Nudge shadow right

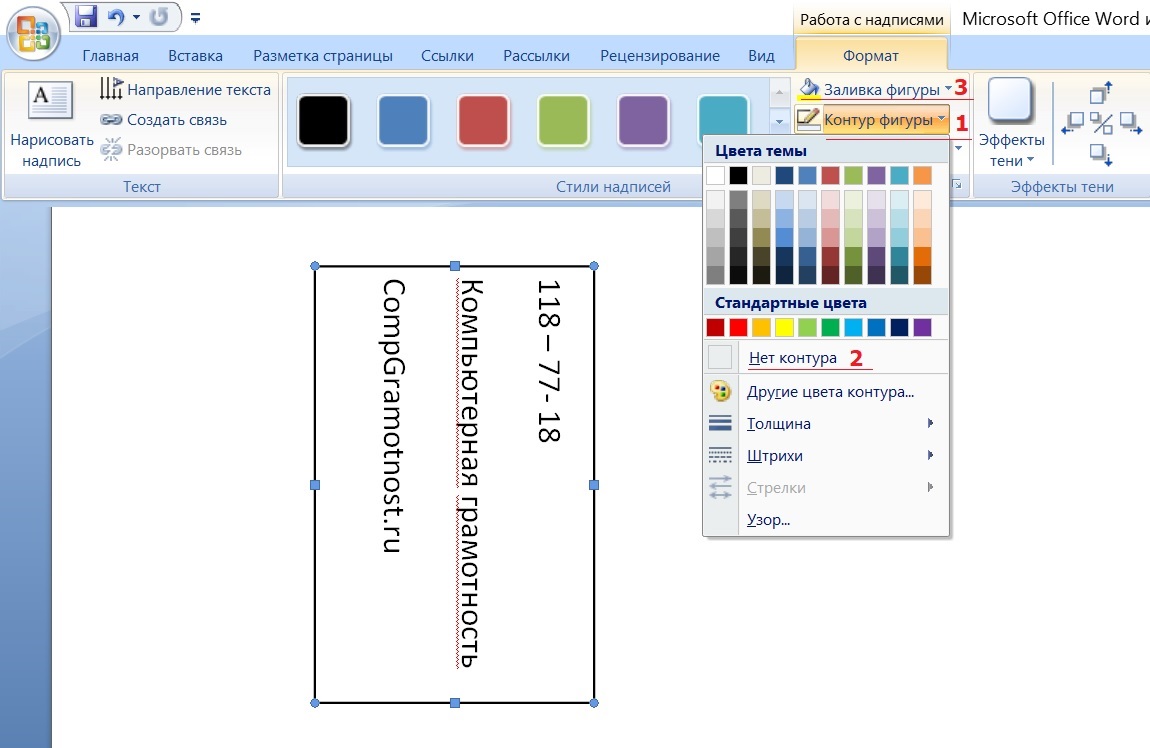(1130, 123)
